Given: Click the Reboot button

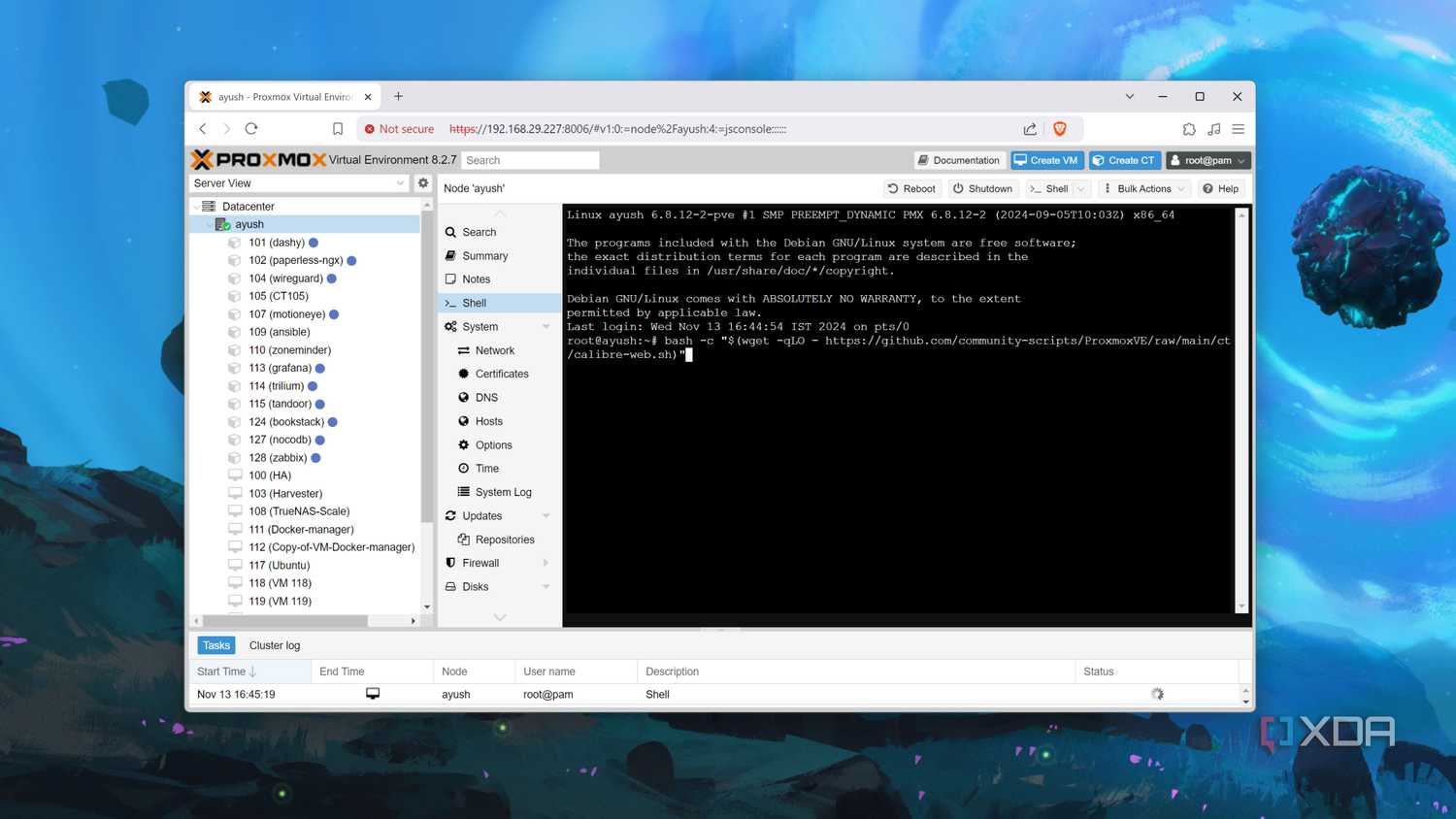Looking at the screenshot, I should (x=911, y=188).
